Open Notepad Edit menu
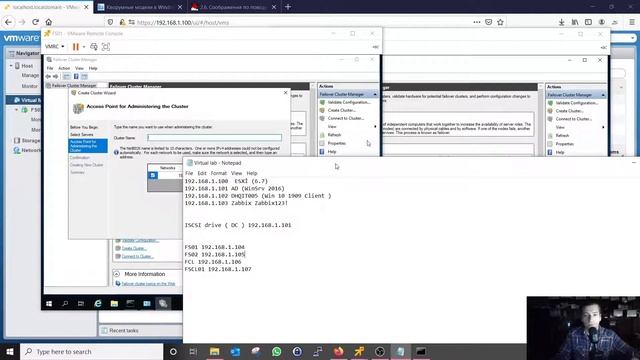 [202, 173]
